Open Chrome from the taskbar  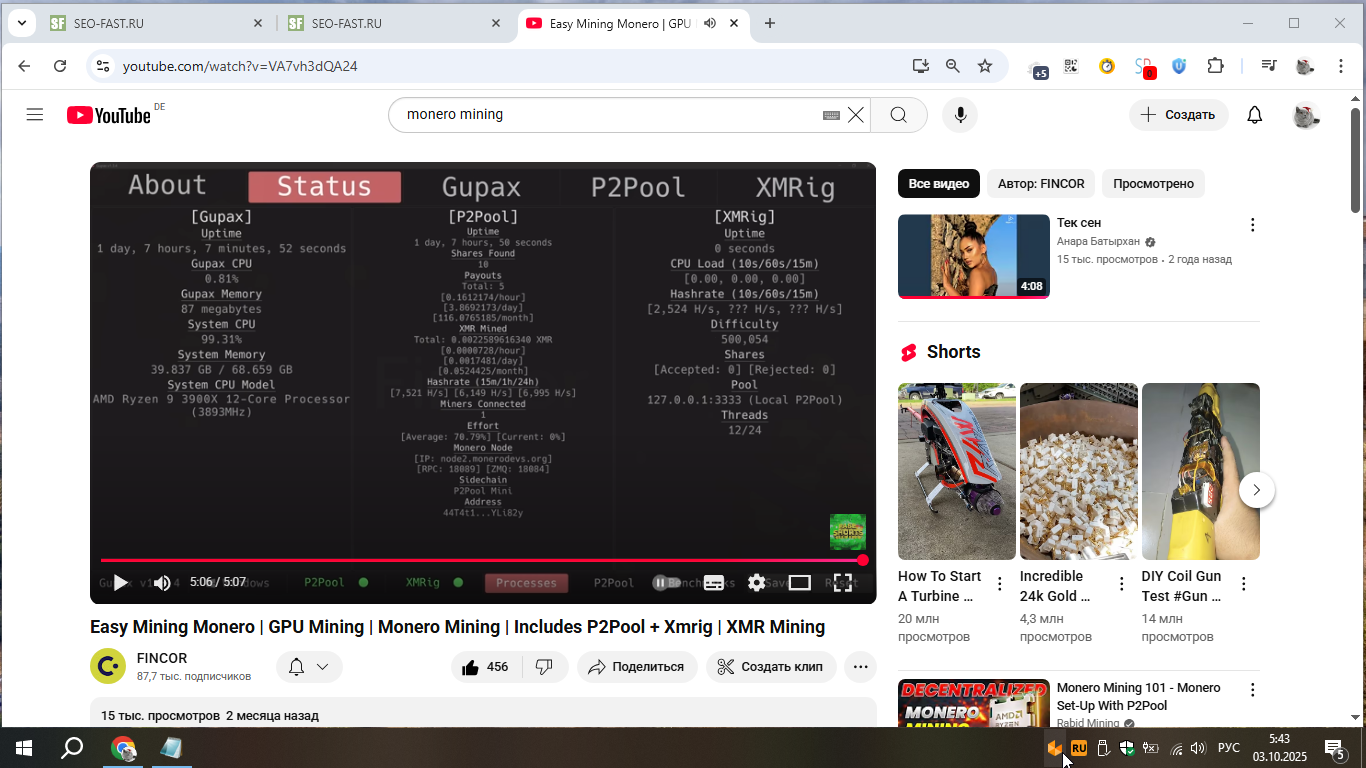click(x=123, y=748)
